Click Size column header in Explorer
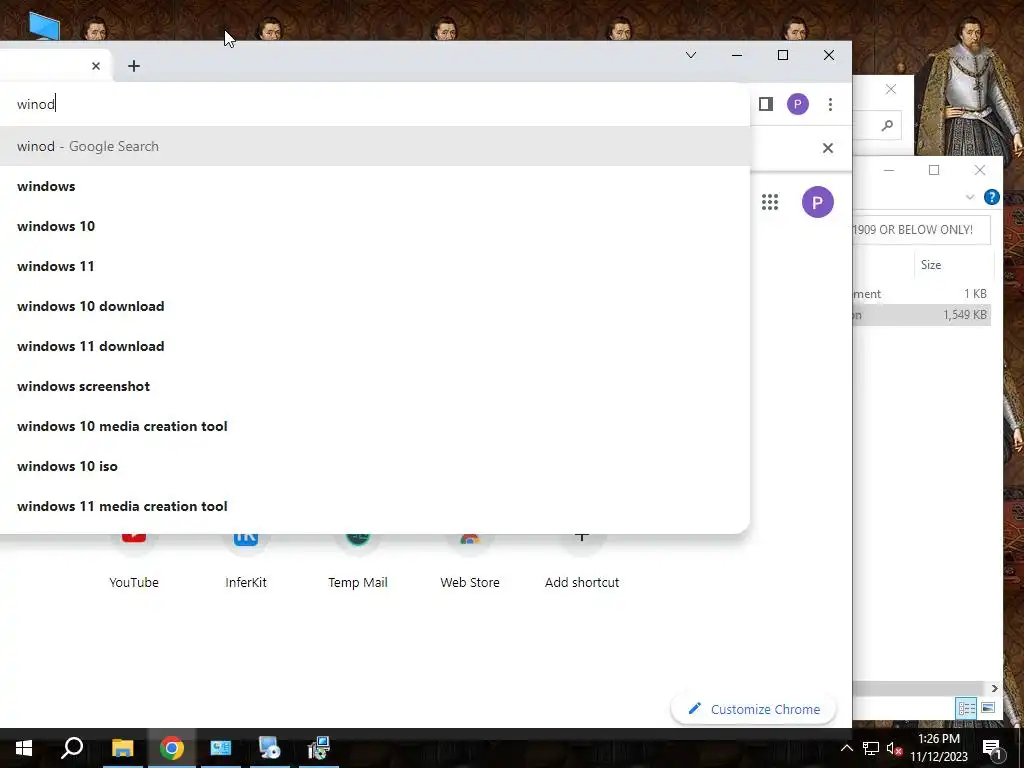 click(x=953, y=264)
